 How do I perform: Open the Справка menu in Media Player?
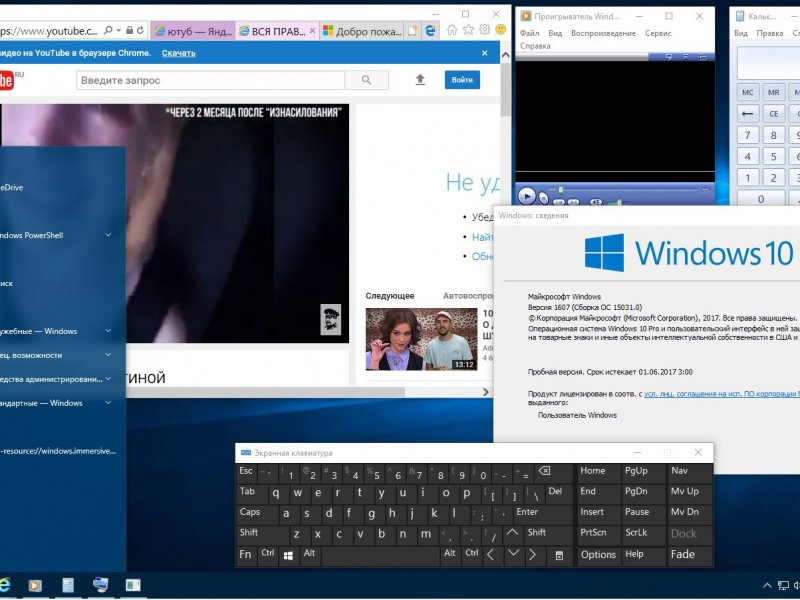pyautogui.click(x=535, y=46)
